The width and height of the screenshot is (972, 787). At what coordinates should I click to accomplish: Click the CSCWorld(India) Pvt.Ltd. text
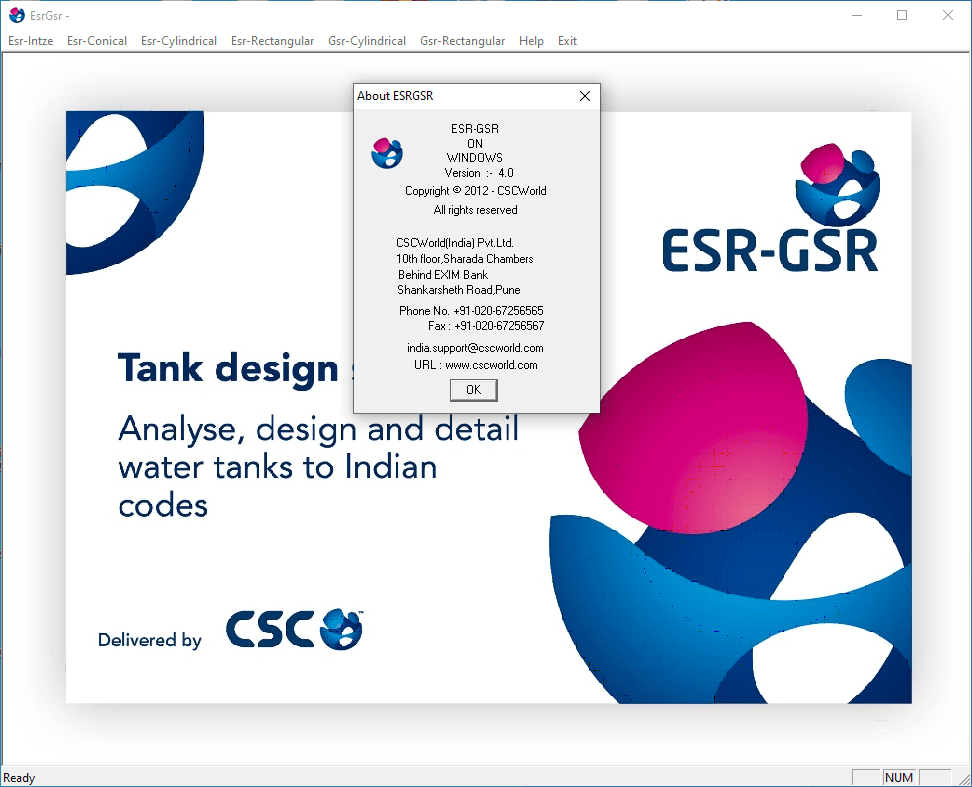tap(454, 243)
